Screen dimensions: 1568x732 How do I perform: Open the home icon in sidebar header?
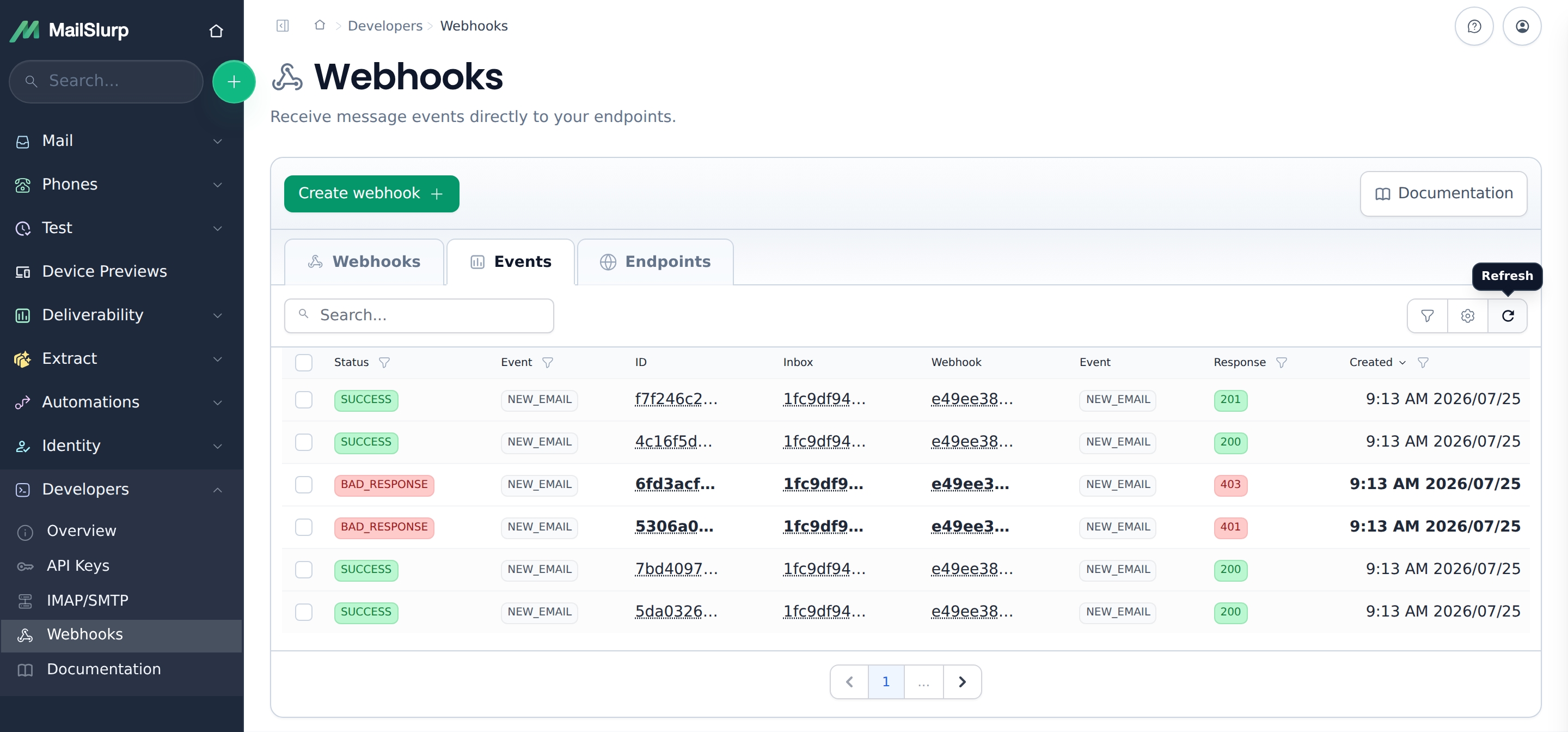point(216,30)
